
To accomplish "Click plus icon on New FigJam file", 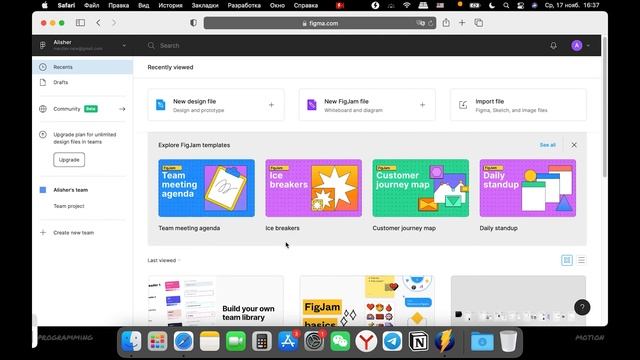I will point(422,105).
